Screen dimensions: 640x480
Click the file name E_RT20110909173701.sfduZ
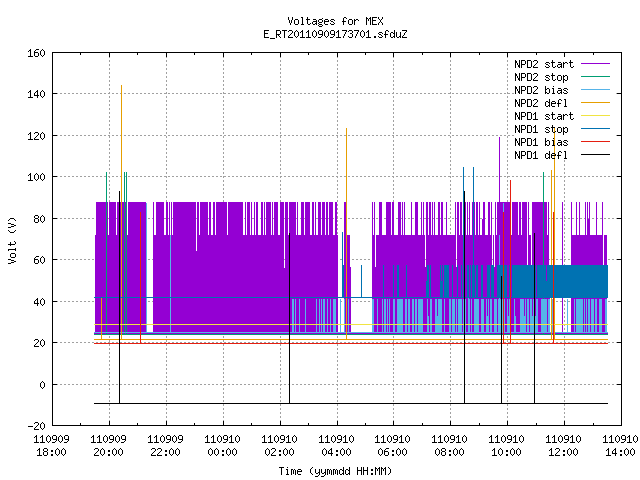[x=335, y=34]
